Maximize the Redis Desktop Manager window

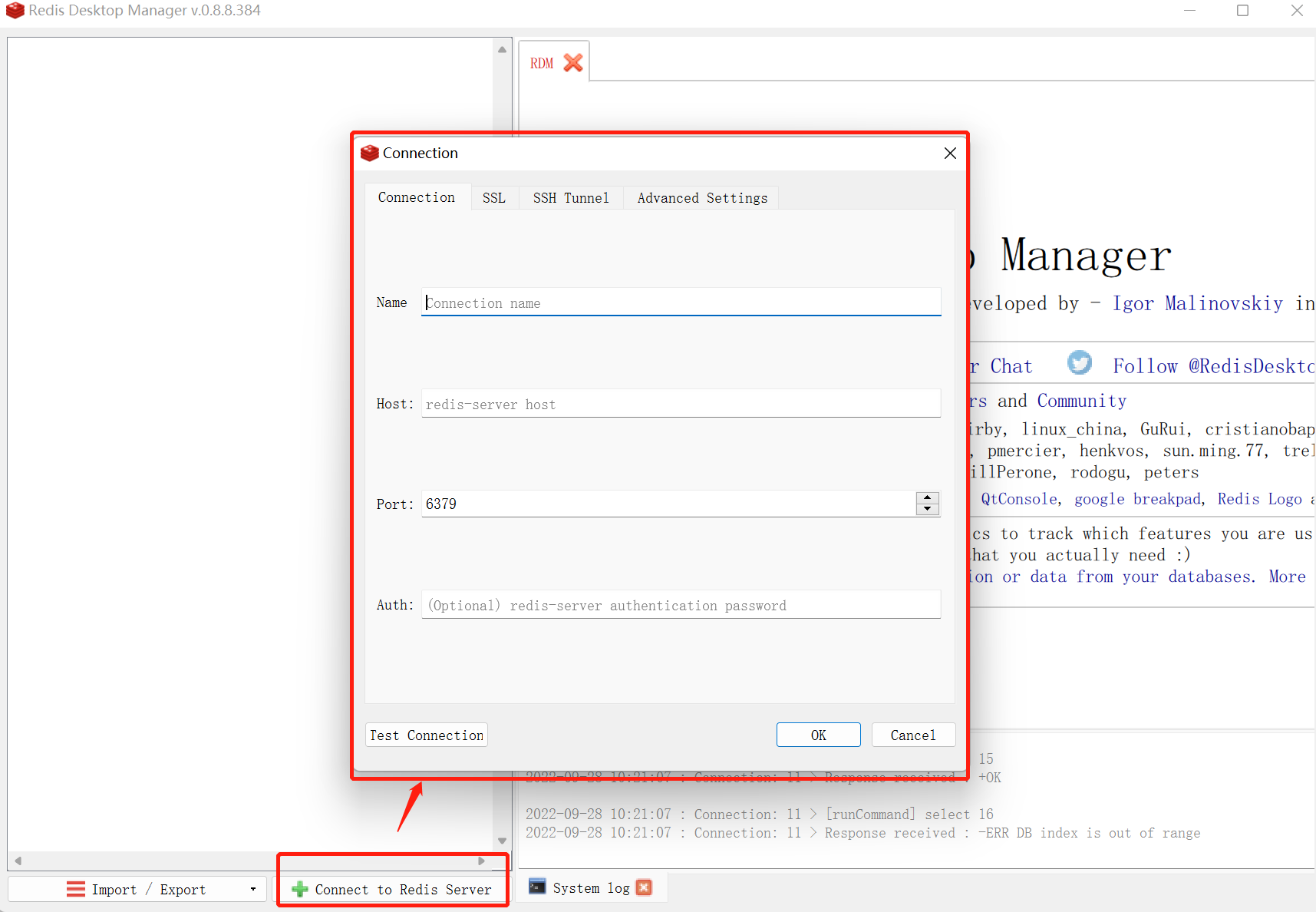[x=1242, y=10]
